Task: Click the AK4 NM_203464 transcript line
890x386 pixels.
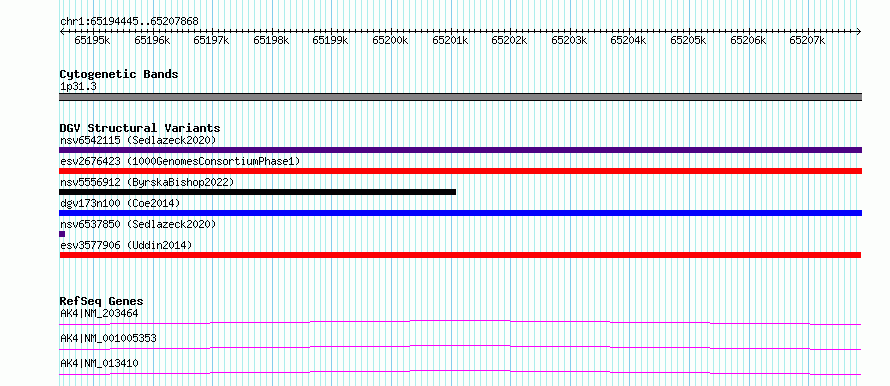Action: click(x=460, y=322)
